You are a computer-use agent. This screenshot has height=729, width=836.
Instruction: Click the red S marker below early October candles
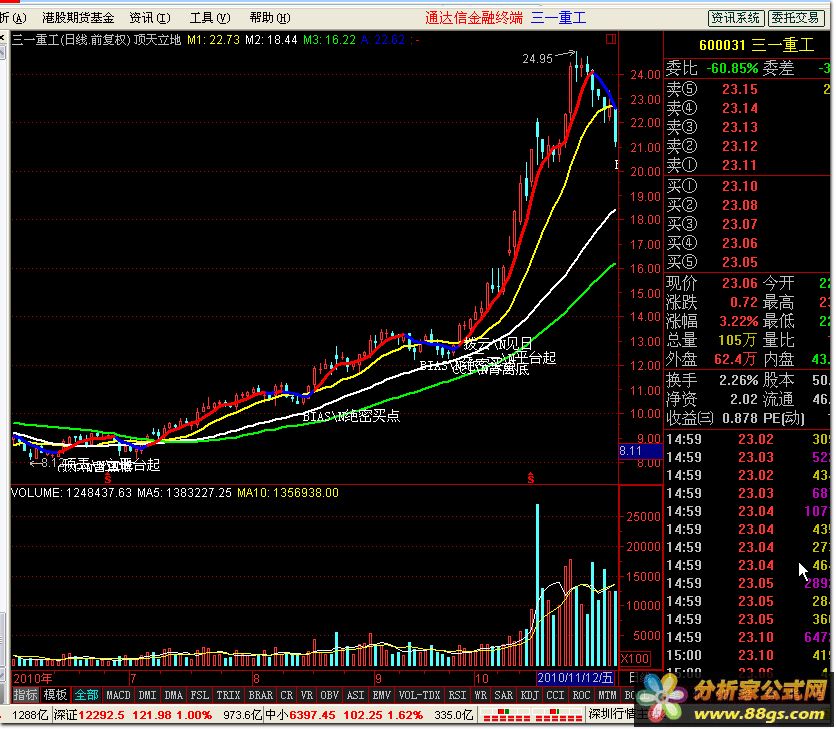click(x=530, y=477)
